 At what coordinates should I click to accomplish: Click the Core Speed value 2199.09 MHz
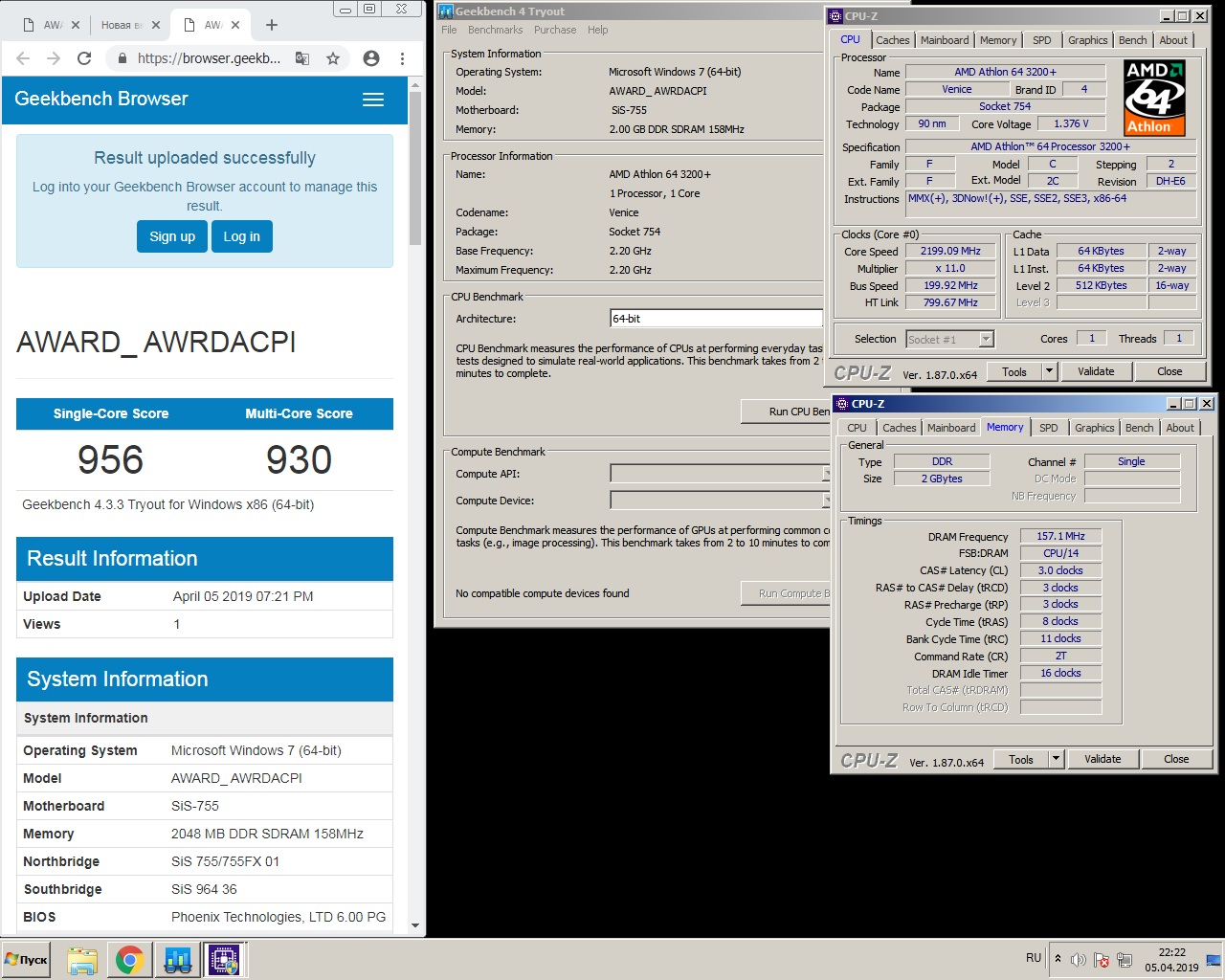coord(950,252)
